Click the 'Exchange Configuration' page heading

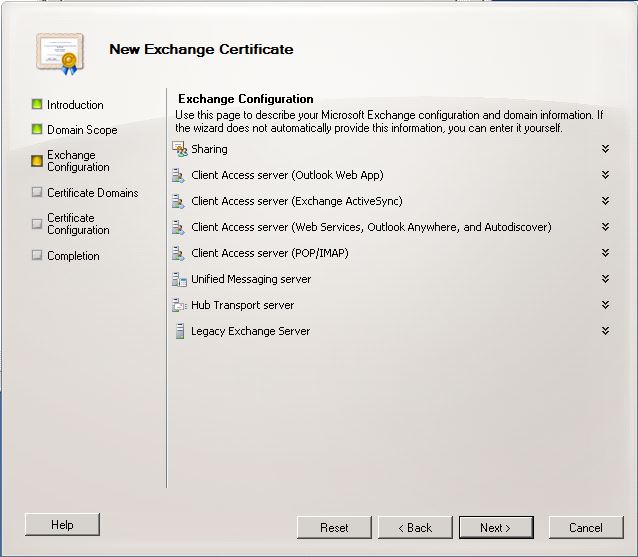[x=246, y=99]
